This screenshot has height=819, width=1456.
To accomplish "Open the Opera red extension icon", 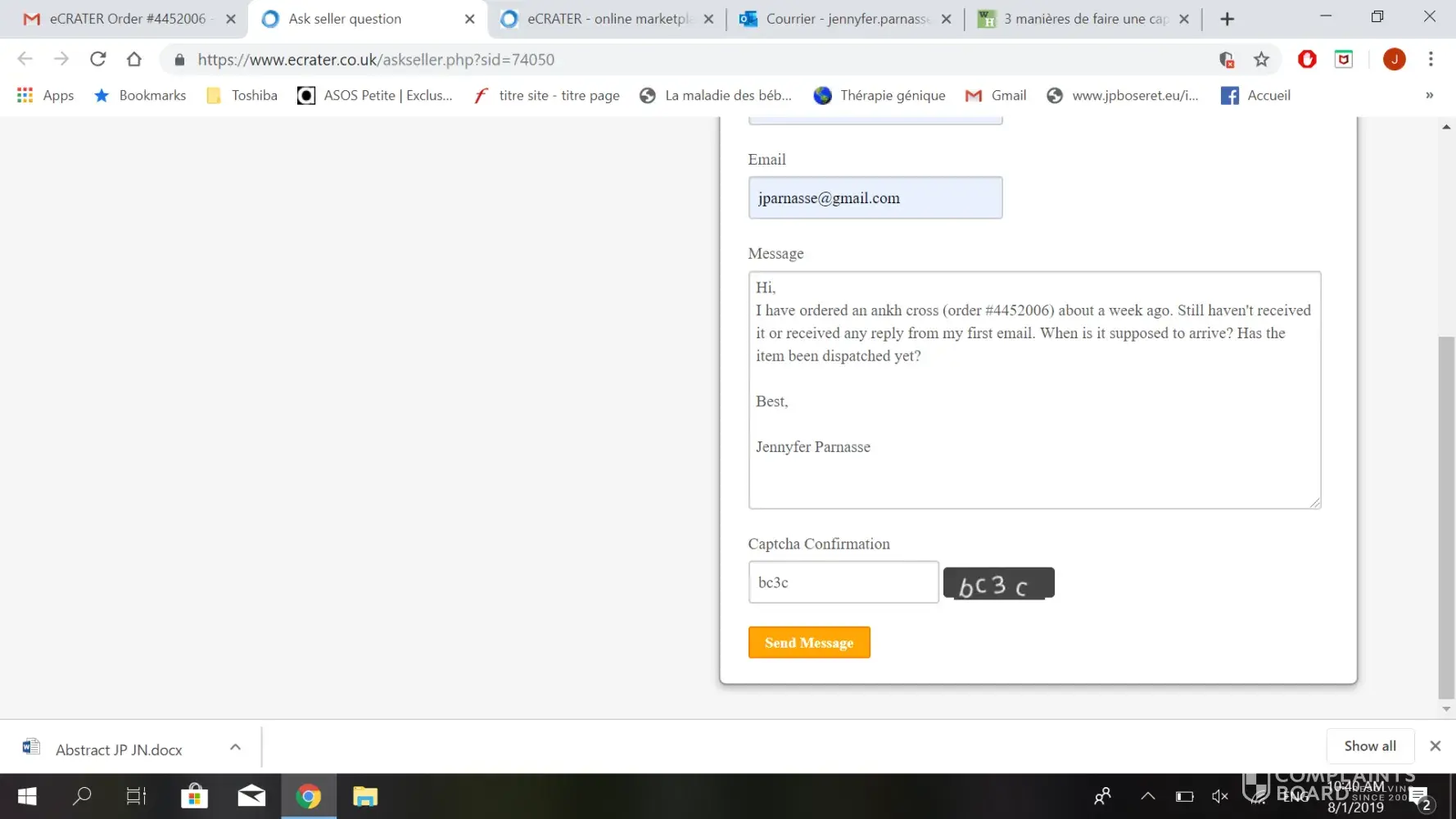I will (x=1307, y=59).
